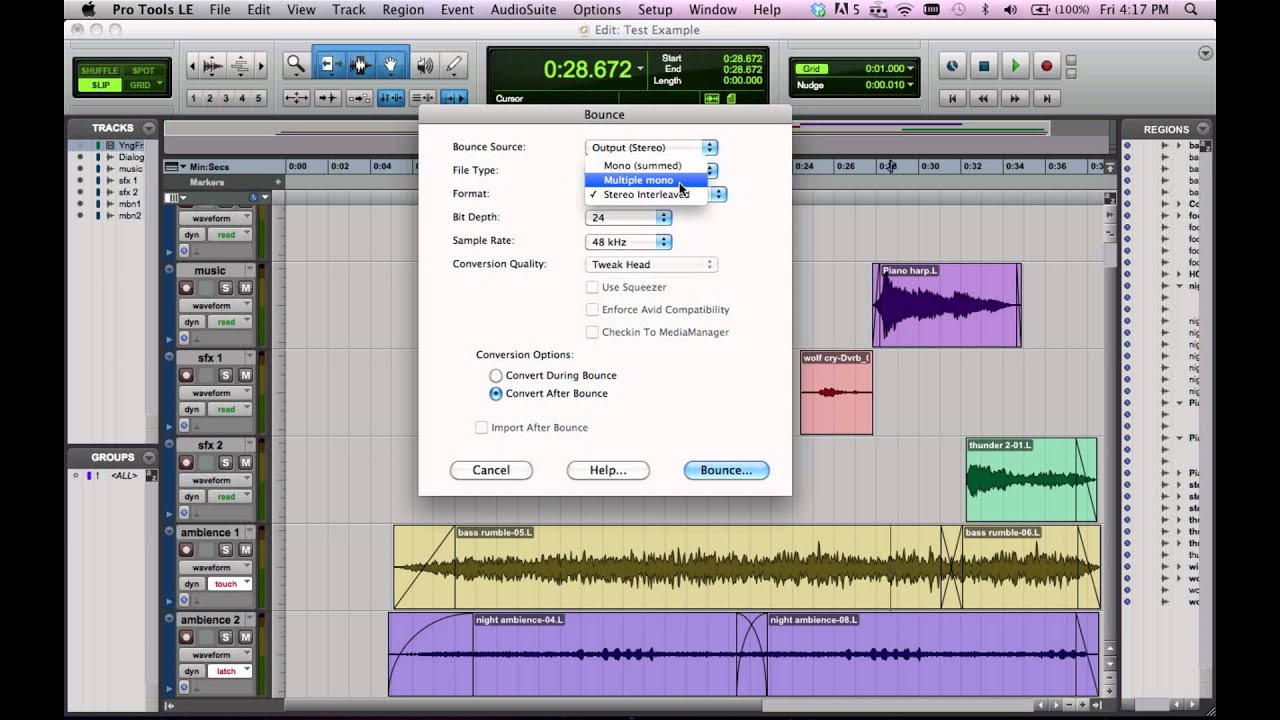Check Checkin To MediaManager option
1280x720 pixels.
(x=592, y=332)
